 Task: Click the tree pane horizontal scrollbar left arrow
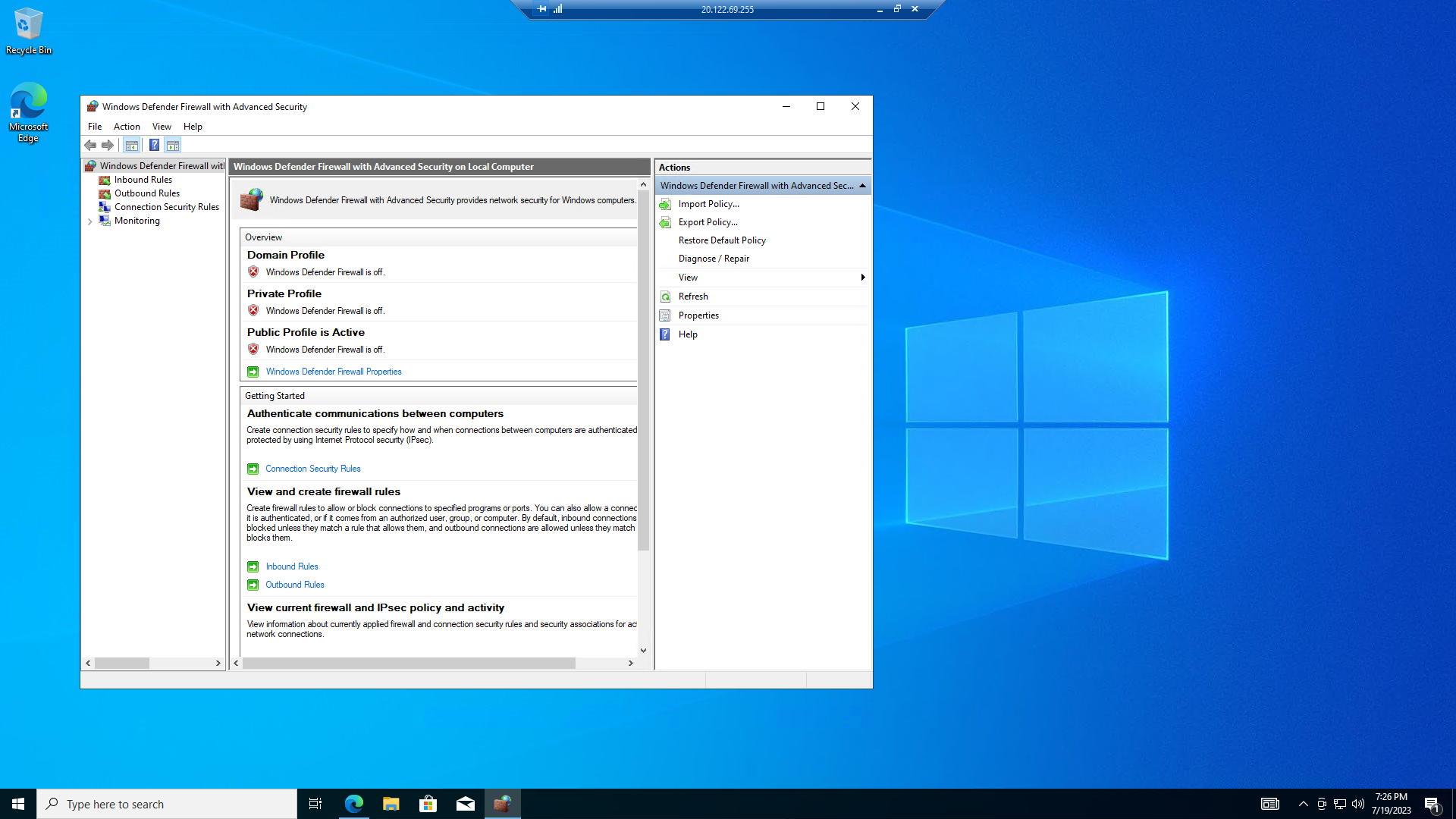click(88, 663)
